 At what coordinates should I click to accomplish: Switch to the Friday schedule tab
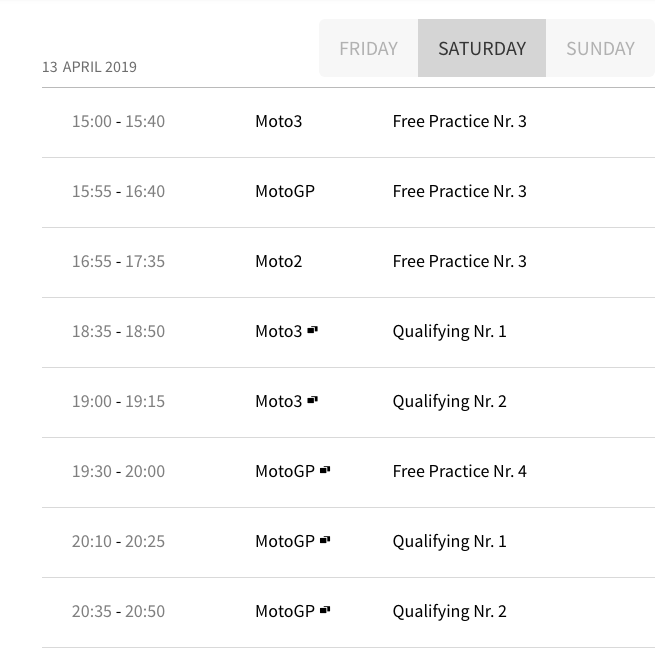368,48
